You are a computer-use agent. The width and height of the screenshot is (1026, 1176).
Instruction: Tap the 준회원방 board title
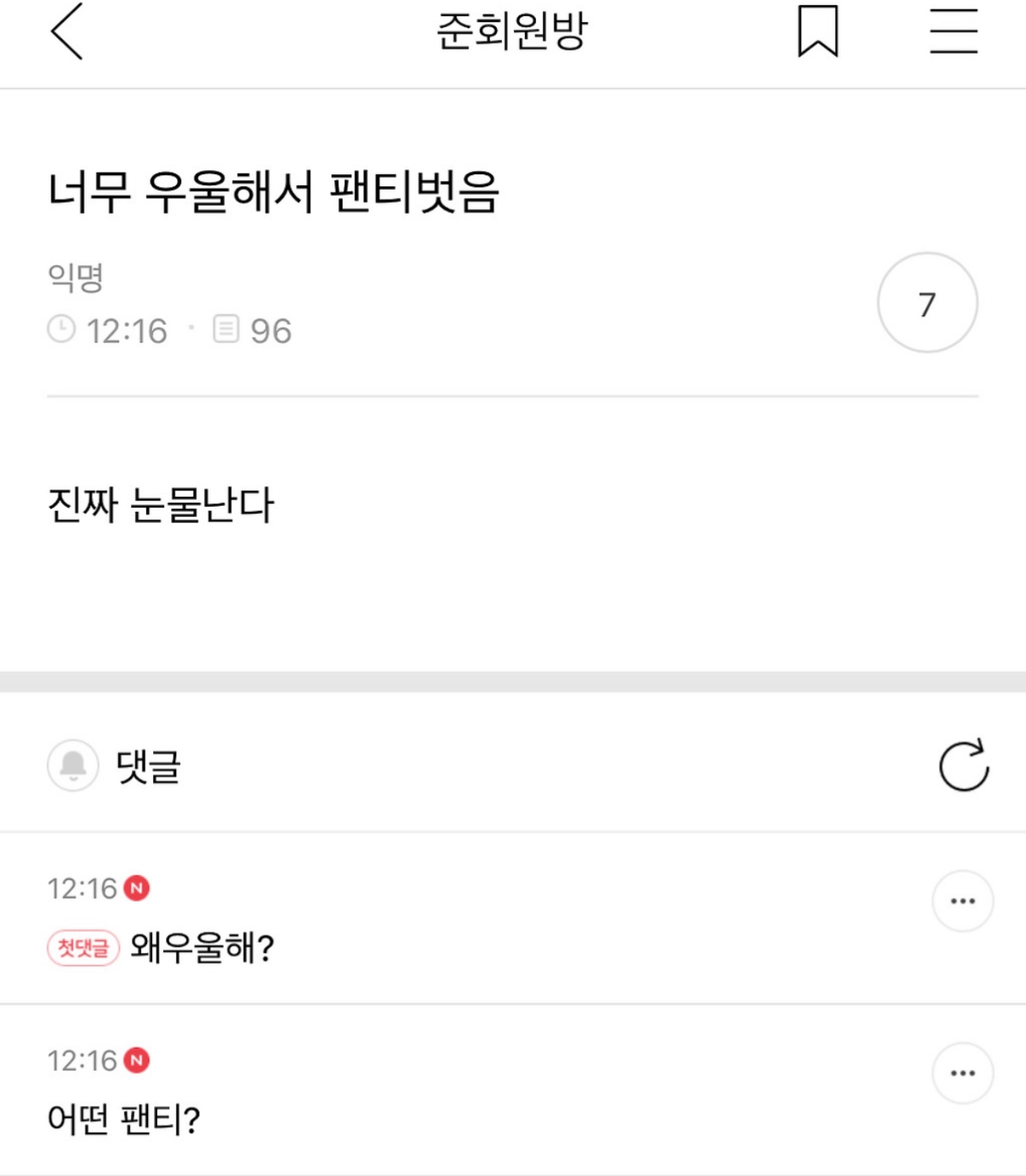point(512,32)
